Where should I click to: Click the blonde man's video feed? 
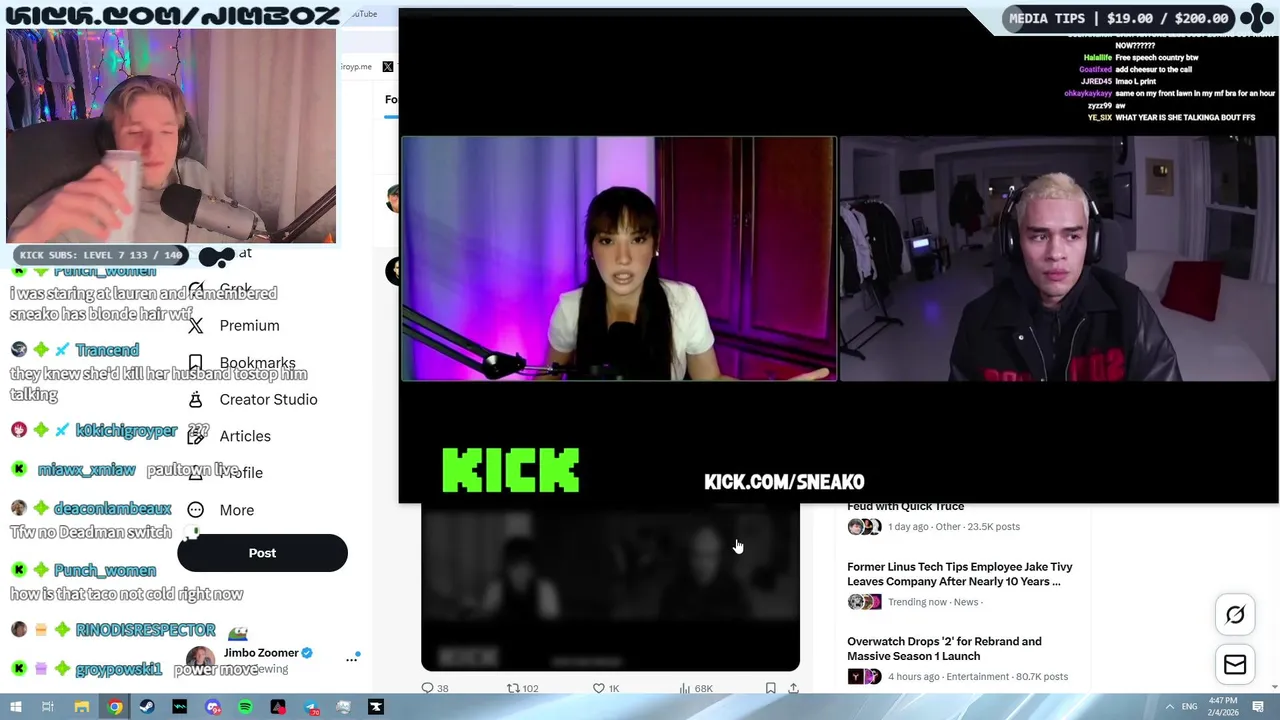(x=1057, y=259)
